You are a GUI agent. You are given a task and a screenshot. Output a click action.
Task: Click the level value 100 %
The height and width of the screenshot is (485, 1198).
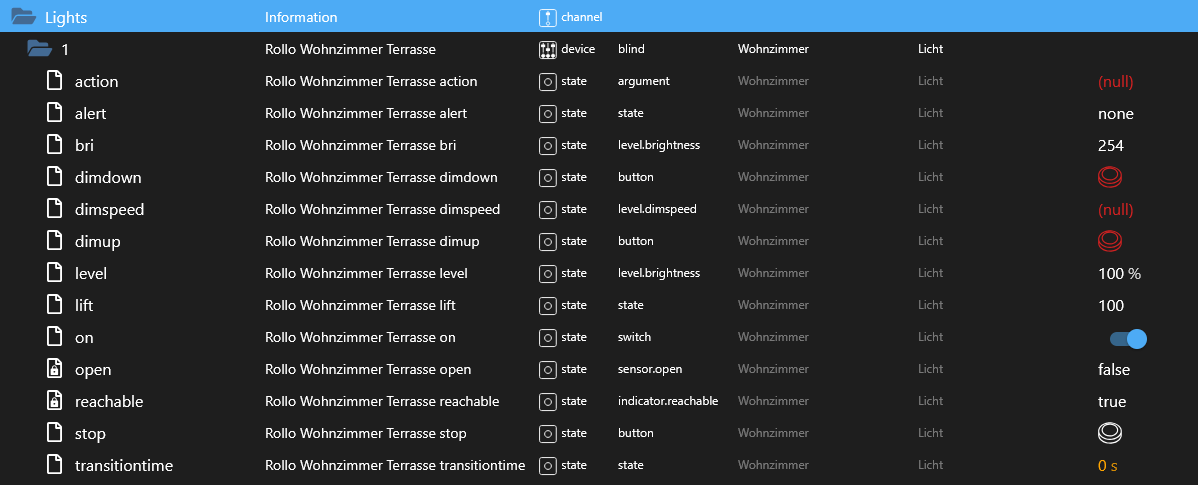coord(1119,273)
